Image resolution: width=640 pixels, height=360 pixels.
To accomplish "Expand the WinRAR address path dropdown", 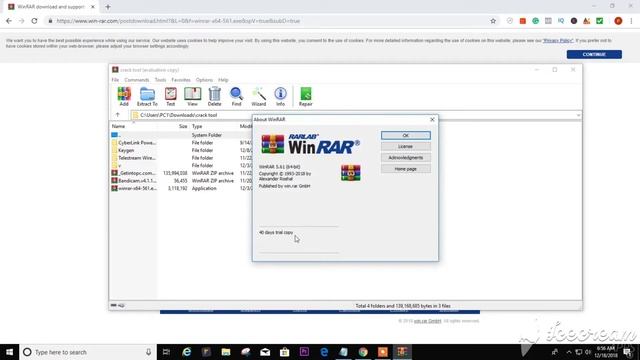I will (x=578, y=115).
